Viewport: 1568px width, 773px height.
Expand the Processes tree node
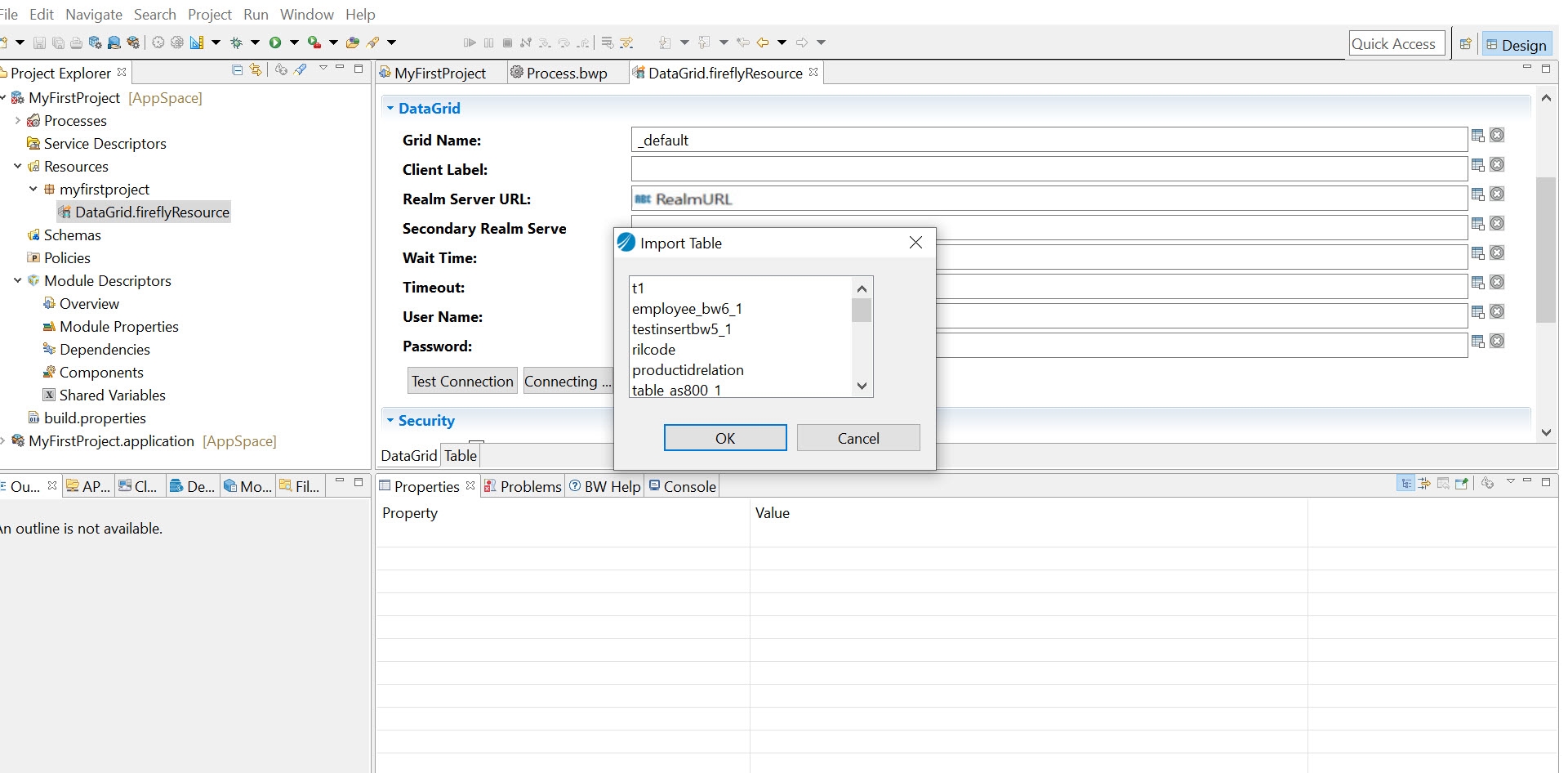pos(17,121)
